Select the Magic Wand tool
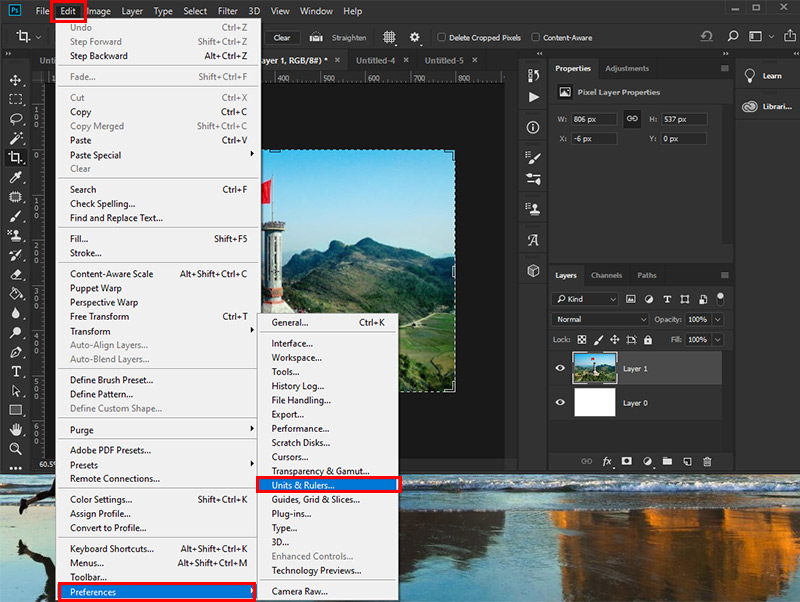Viewport: 800px width, 602px height. 15,138
